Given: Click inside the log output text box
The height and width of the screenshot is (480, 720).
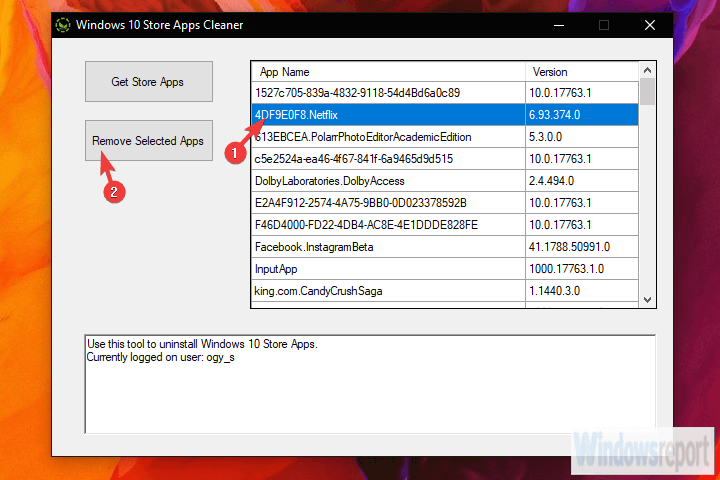Looking at the screenshot, I should coord(370,384).
